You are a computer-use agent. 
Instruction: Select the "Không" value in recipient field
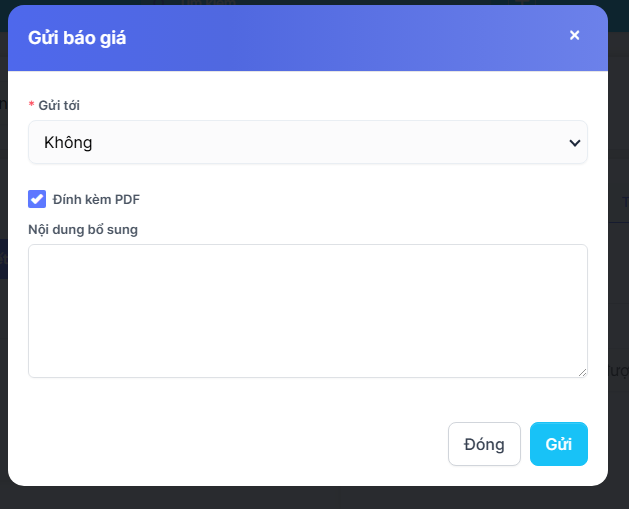pos(69,142)
